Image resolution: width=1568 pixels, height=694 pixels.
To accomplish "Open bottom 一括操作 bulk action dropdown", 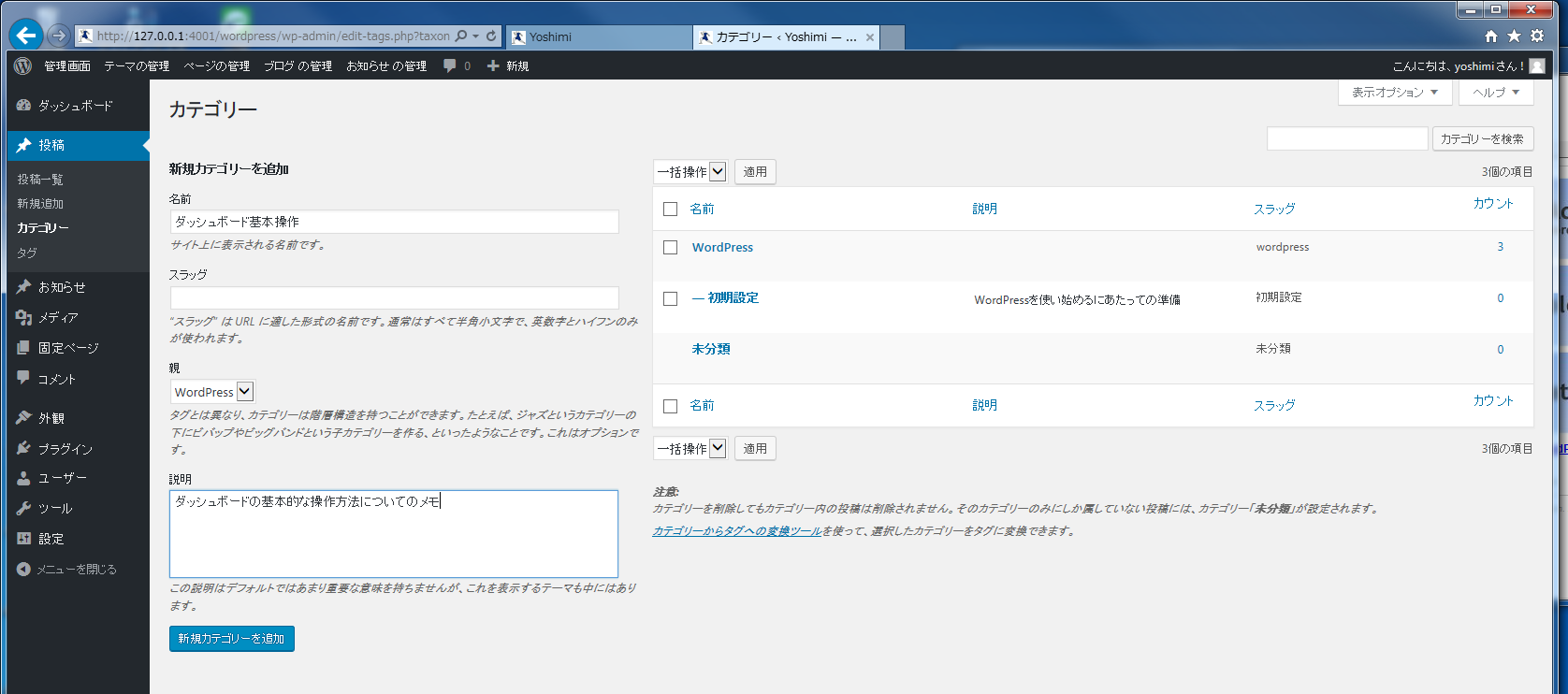I will [x=690, y=449].
